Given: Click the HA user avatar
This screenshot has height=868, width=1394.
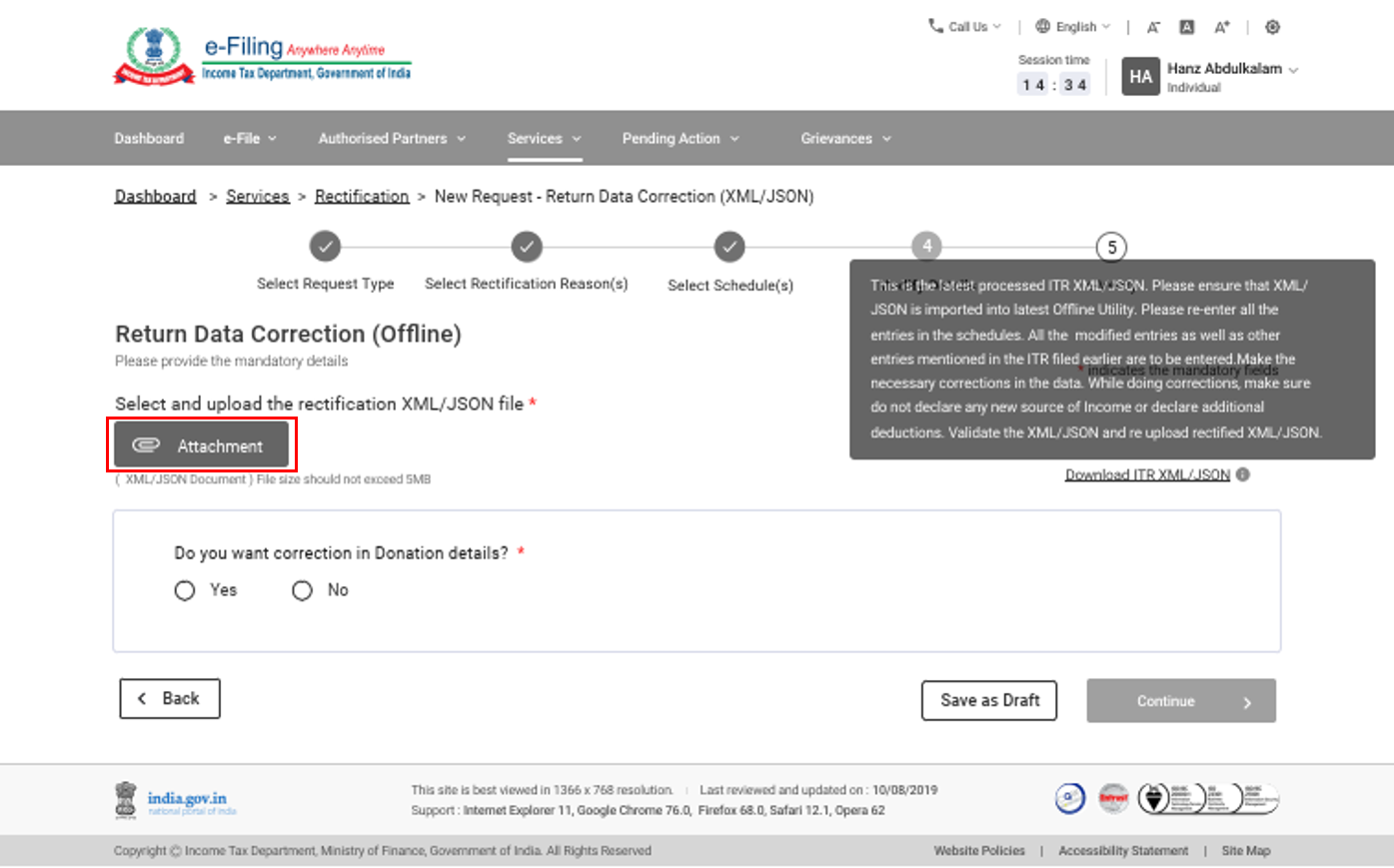Looking at the screenshot, I should click(x=1140, y=77).
